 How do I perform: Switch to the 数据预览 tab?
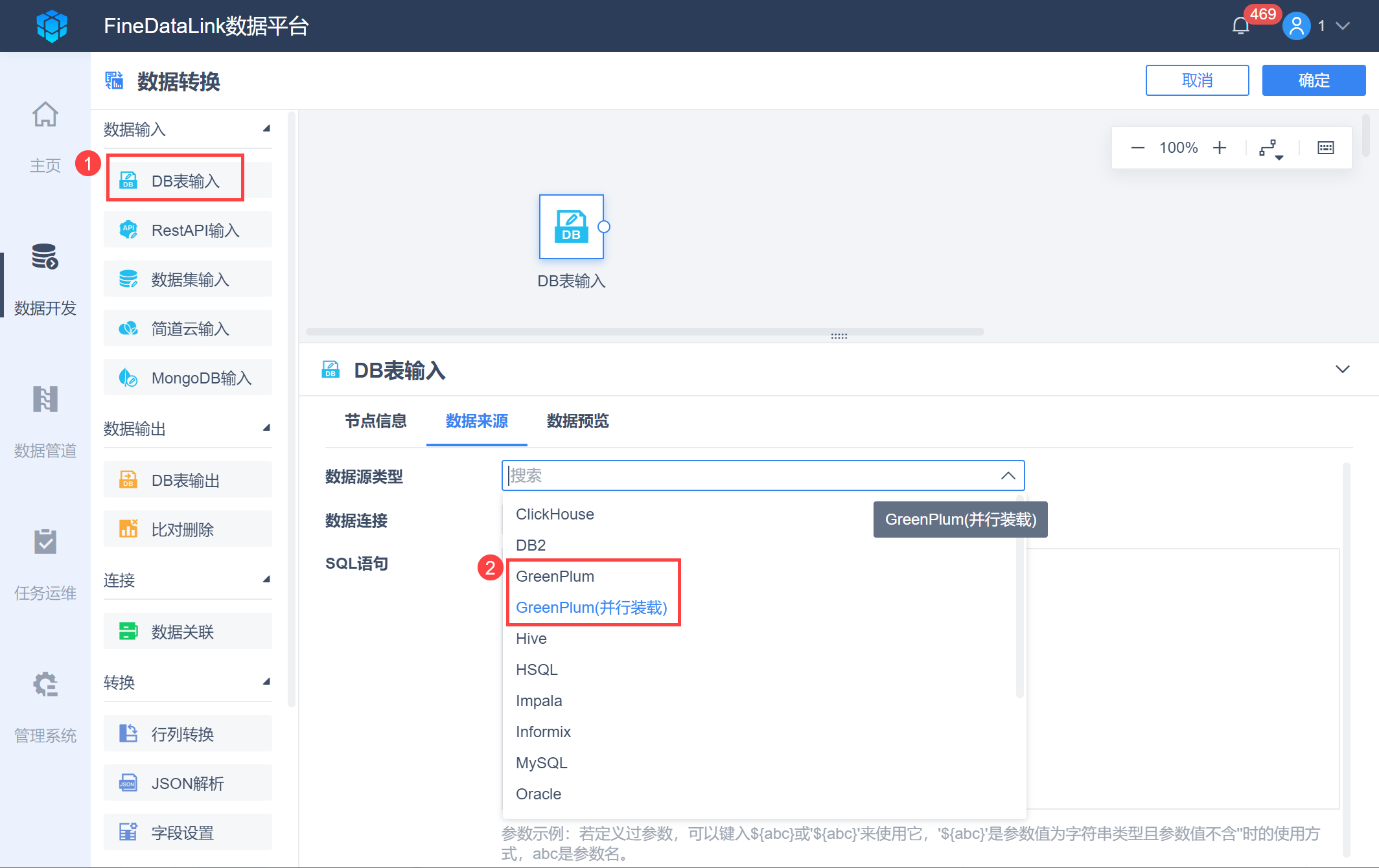[x=577, y=421]
